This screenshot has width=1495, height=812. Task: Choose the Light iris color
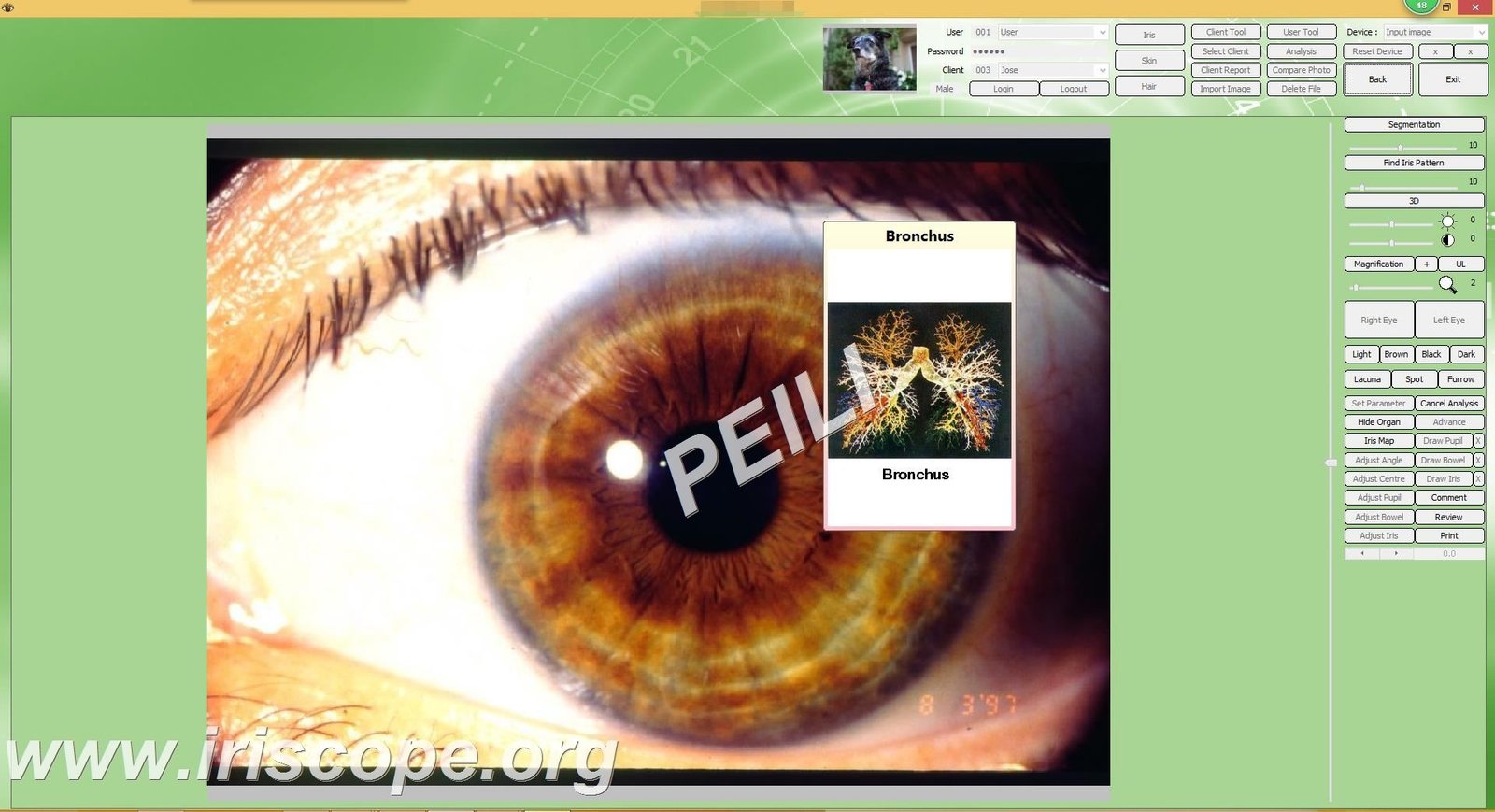coord(1361,354)
